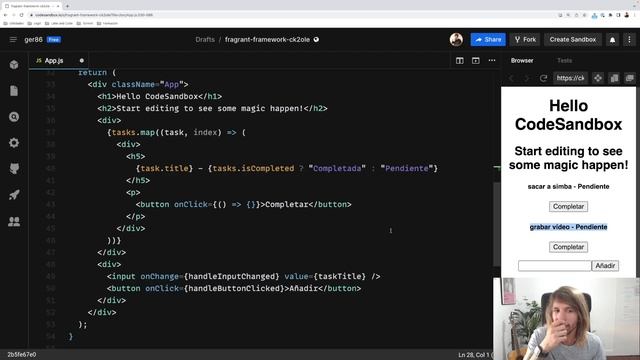Click the ger86 username label
640x360 pixels.
33,40
